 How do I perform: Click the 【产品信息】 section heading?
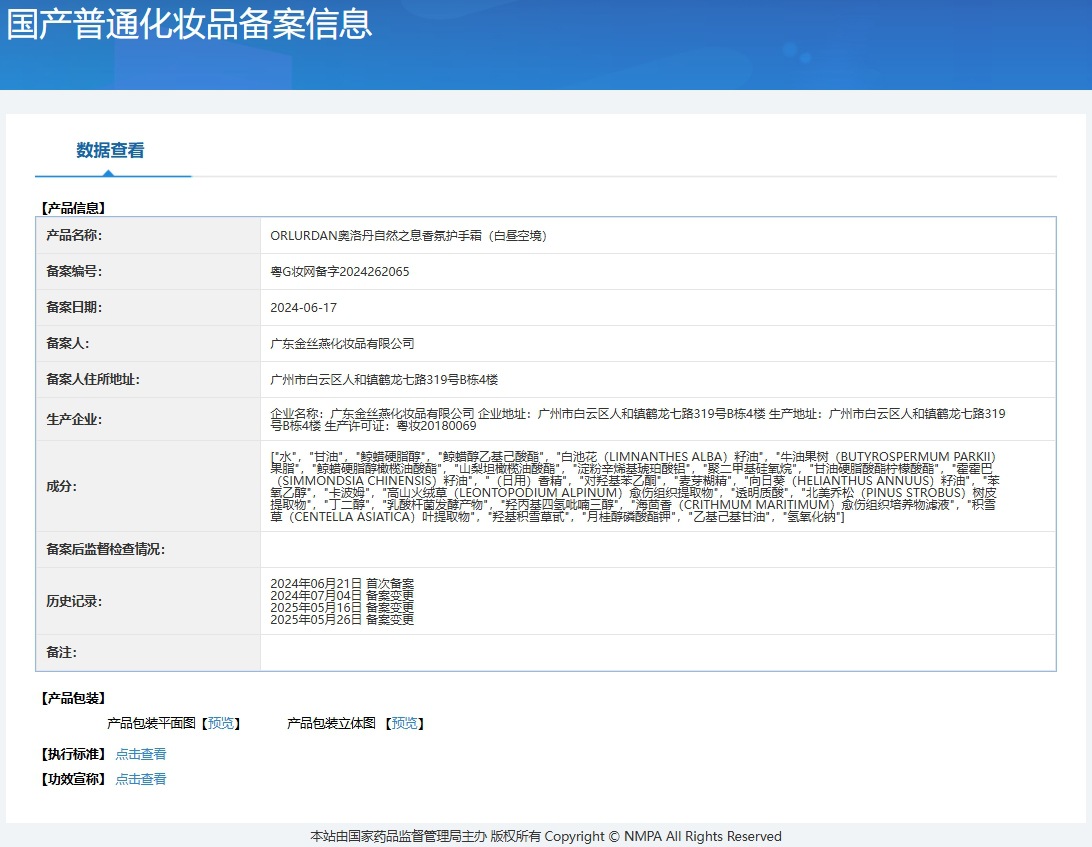pyautogui.click(x=72, y=208)
